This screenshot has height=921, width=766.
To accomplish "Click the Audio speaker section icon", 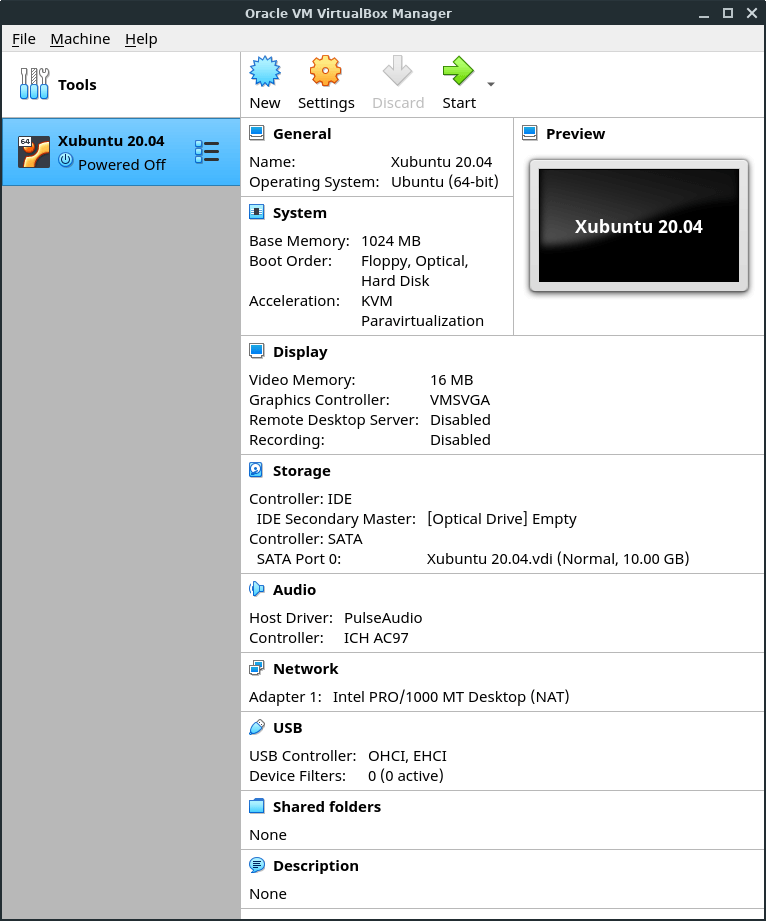I will click(x=257, y=590).
